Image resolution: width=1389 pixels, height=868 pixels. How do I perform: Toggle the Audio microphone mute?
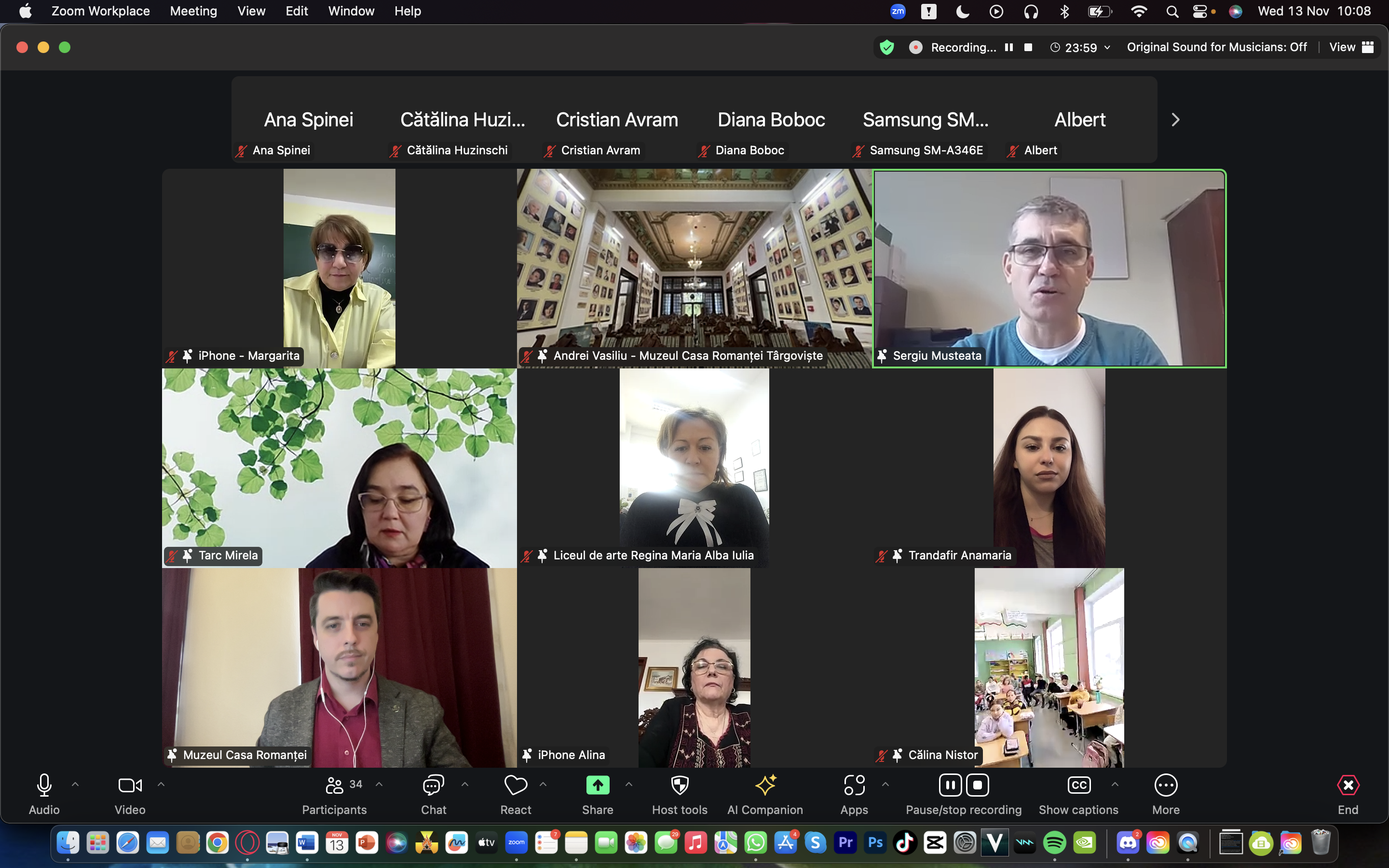tap(44, 786)
